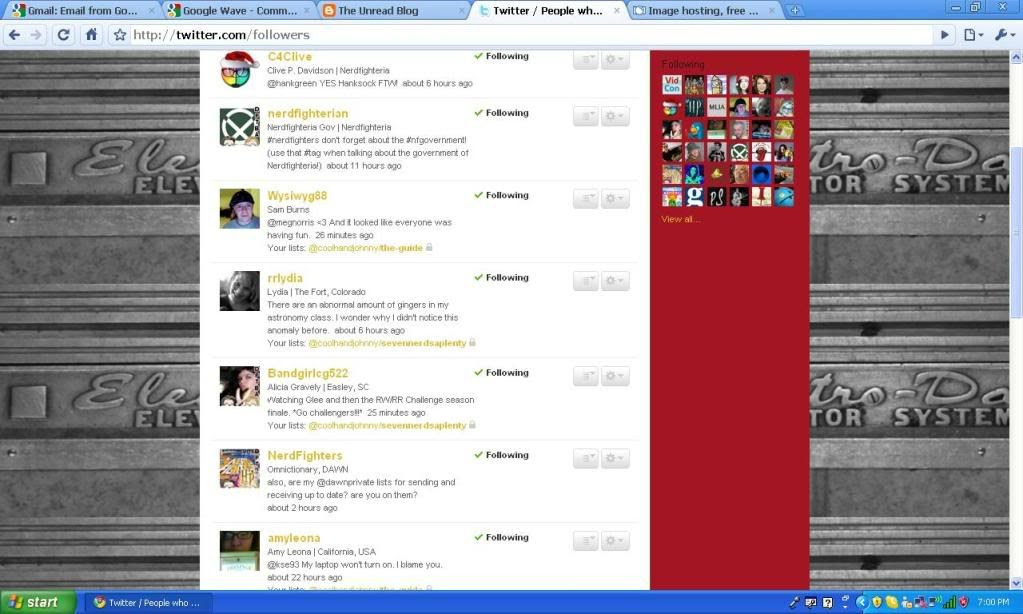Viewport: 1023px width, 614px height.
Task: Open the gear actions menu for amyleona
Action: pyautogui.click(x=615, y=540)
